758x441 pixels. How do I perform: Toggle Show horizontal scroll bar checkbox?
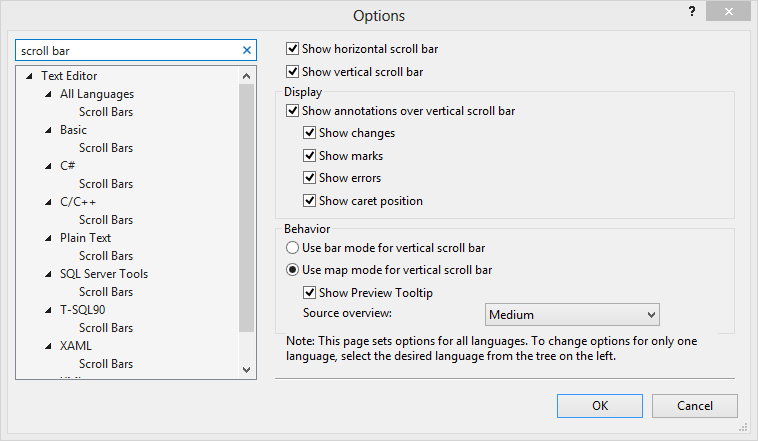click(x=293, y=48)
